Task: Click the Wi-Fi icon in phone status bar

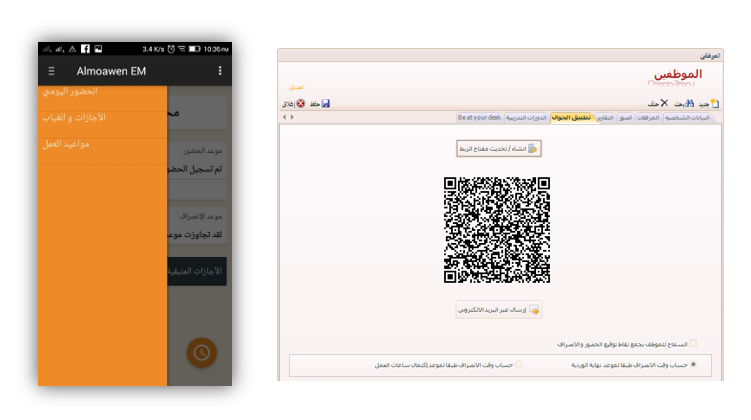Action: click(x=182, y=49)
